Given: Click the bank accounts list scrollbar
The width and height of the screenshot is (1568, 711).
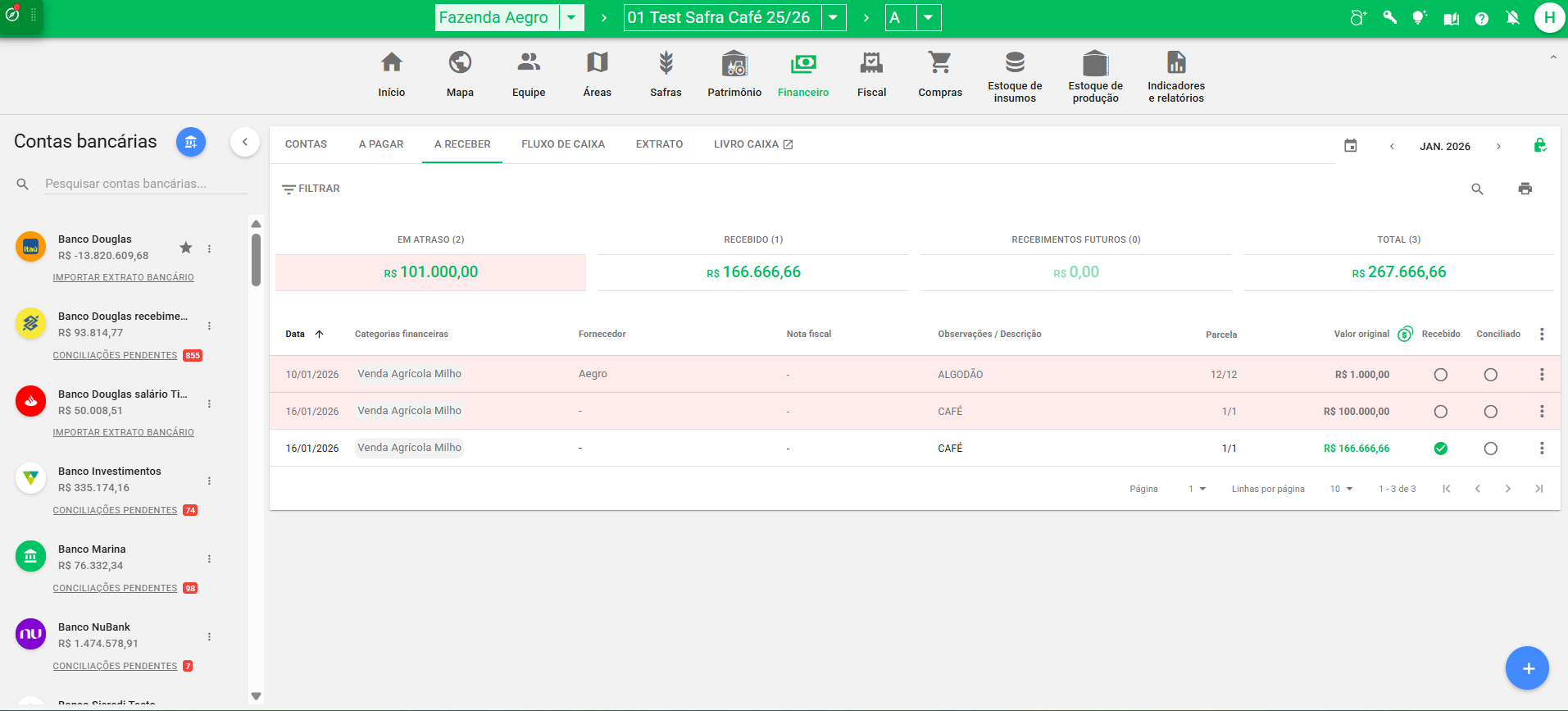Looking at the screenshot, I should tap(256, 260).
